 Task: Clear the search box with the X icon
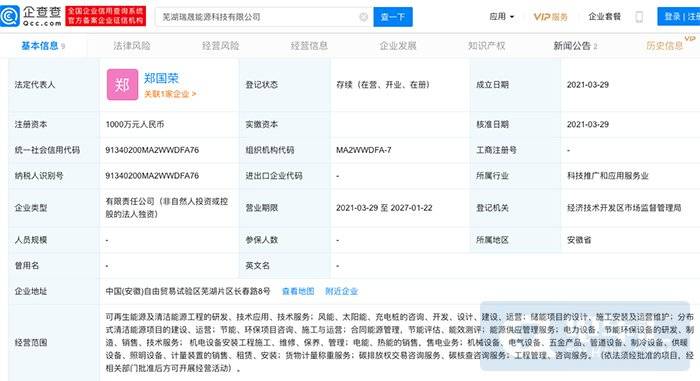[363, 17]
